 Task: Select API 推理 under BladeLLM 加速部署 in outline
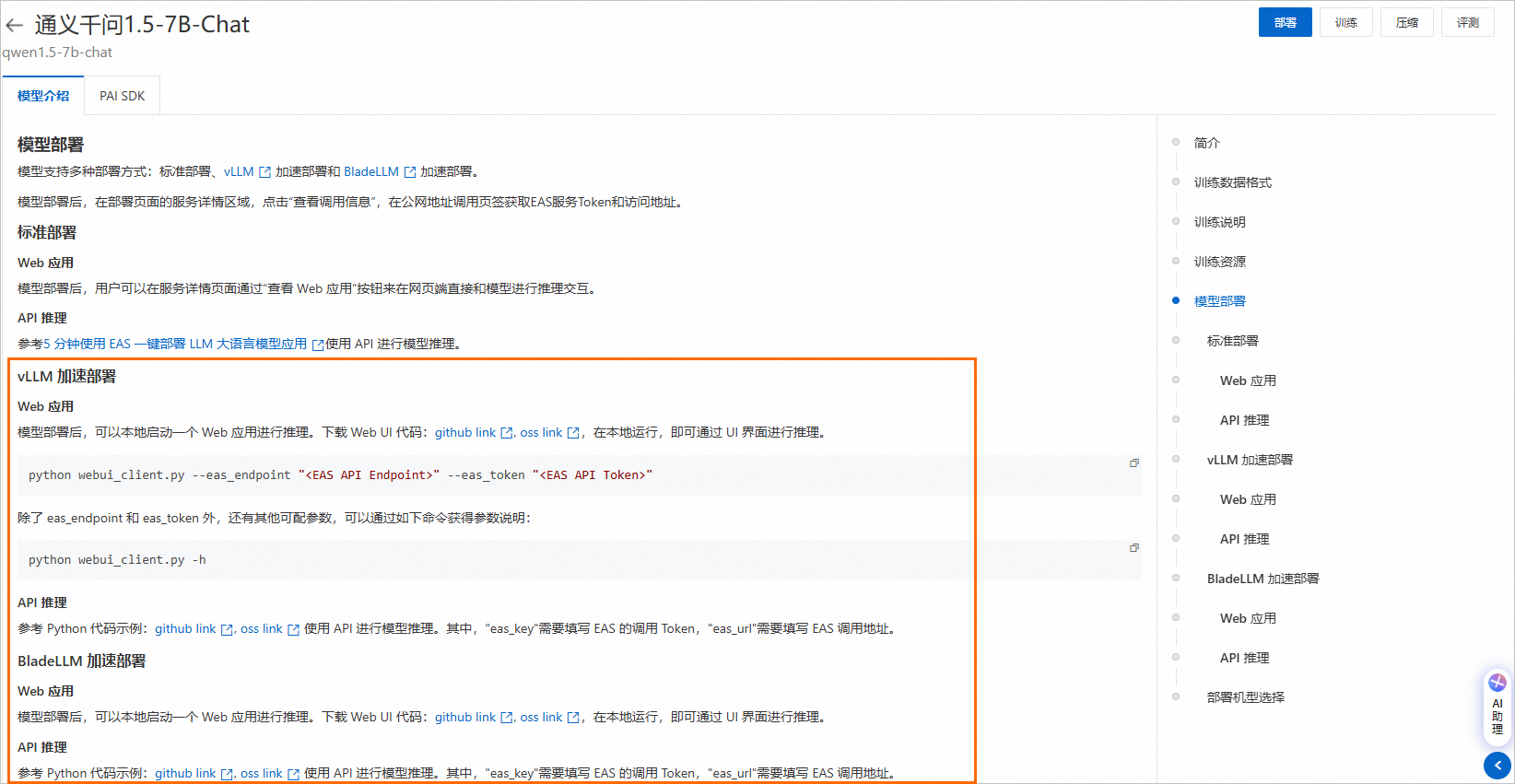(x=1244, y=658)
